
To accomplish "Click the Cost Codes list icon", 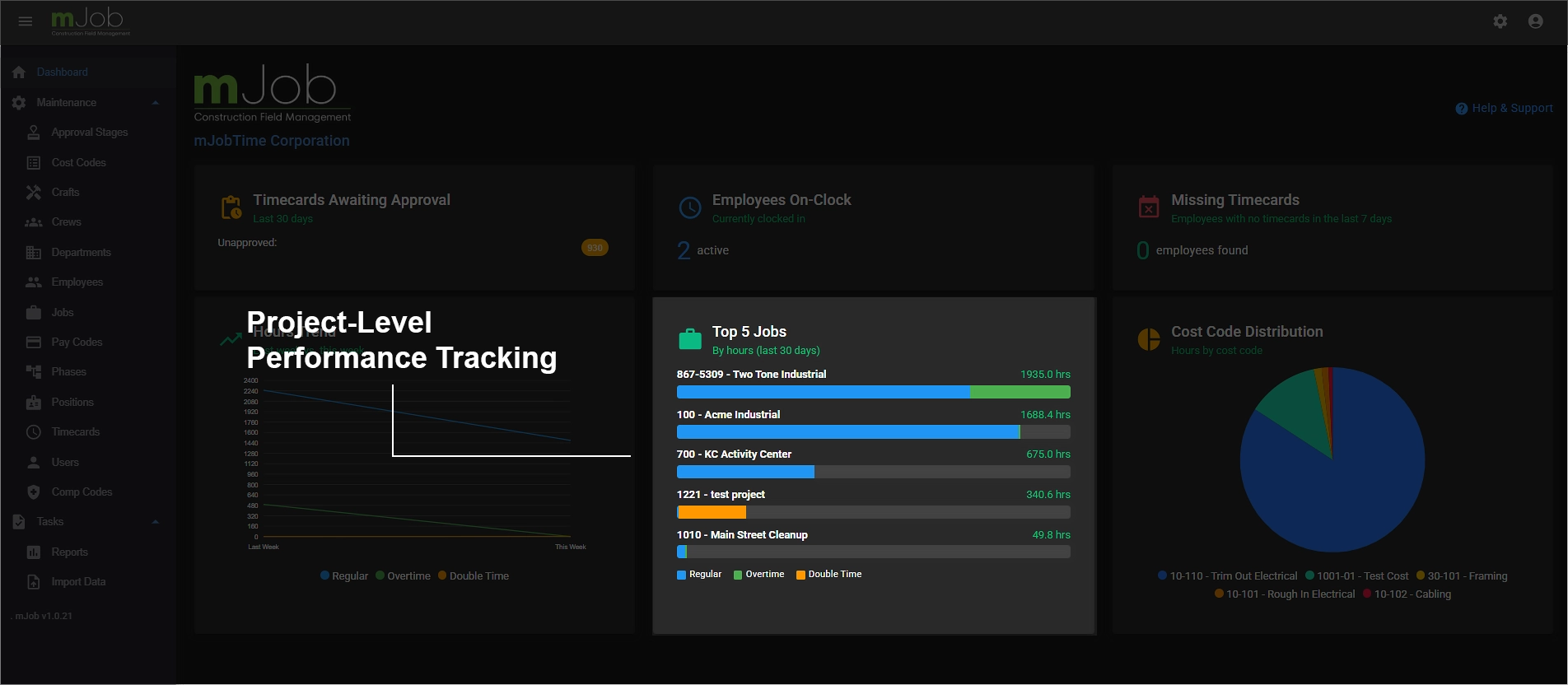I will 34,163.
